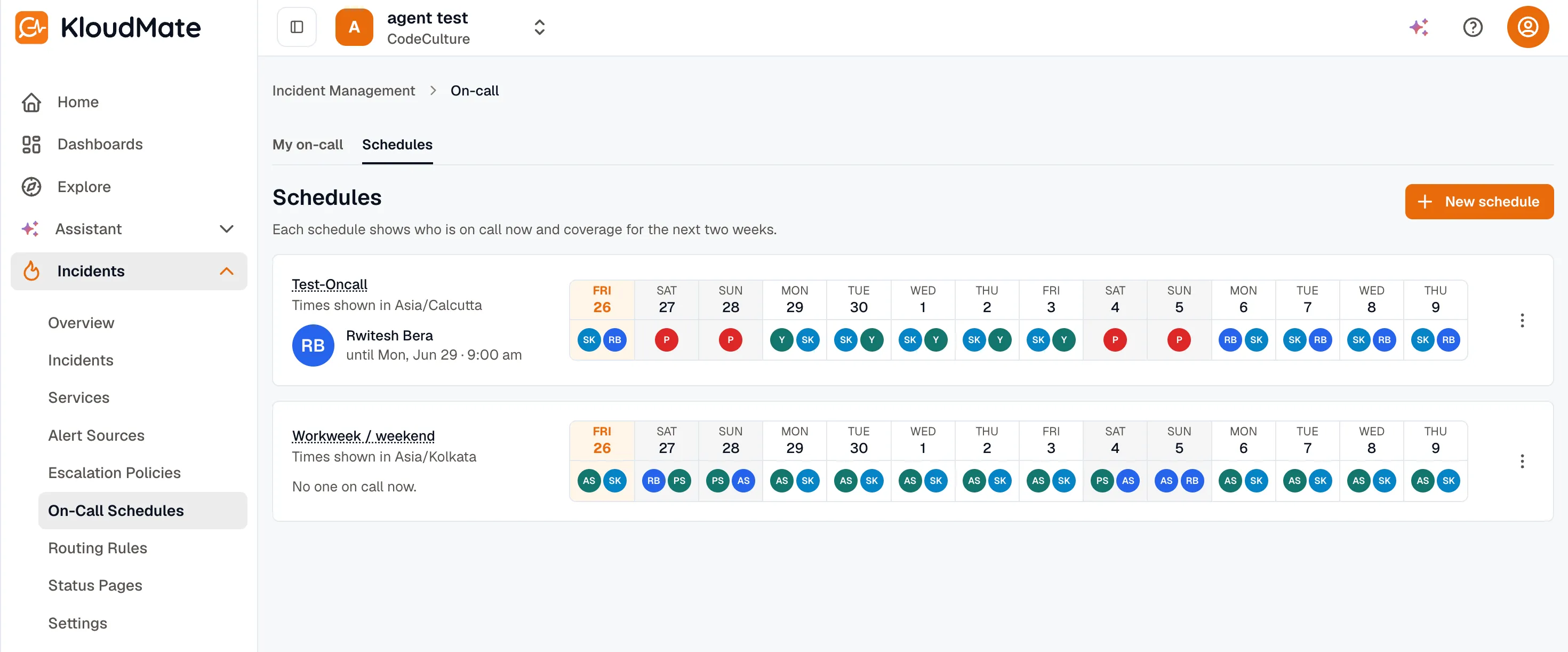This screenshot has height=652, width=1568.
Task: Click SK avatar on WED 8 in Workweek / weekend
Action: (x=1384, y=480)
